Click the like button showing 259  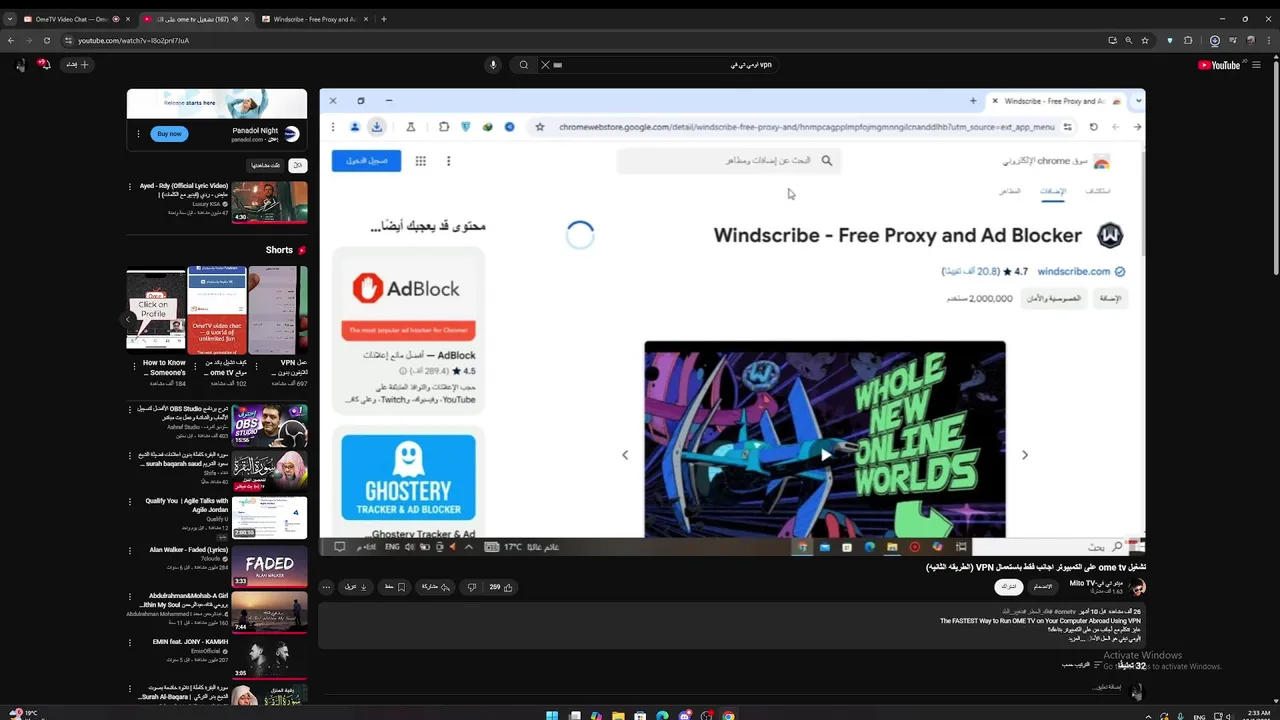[x=501, y=587]
